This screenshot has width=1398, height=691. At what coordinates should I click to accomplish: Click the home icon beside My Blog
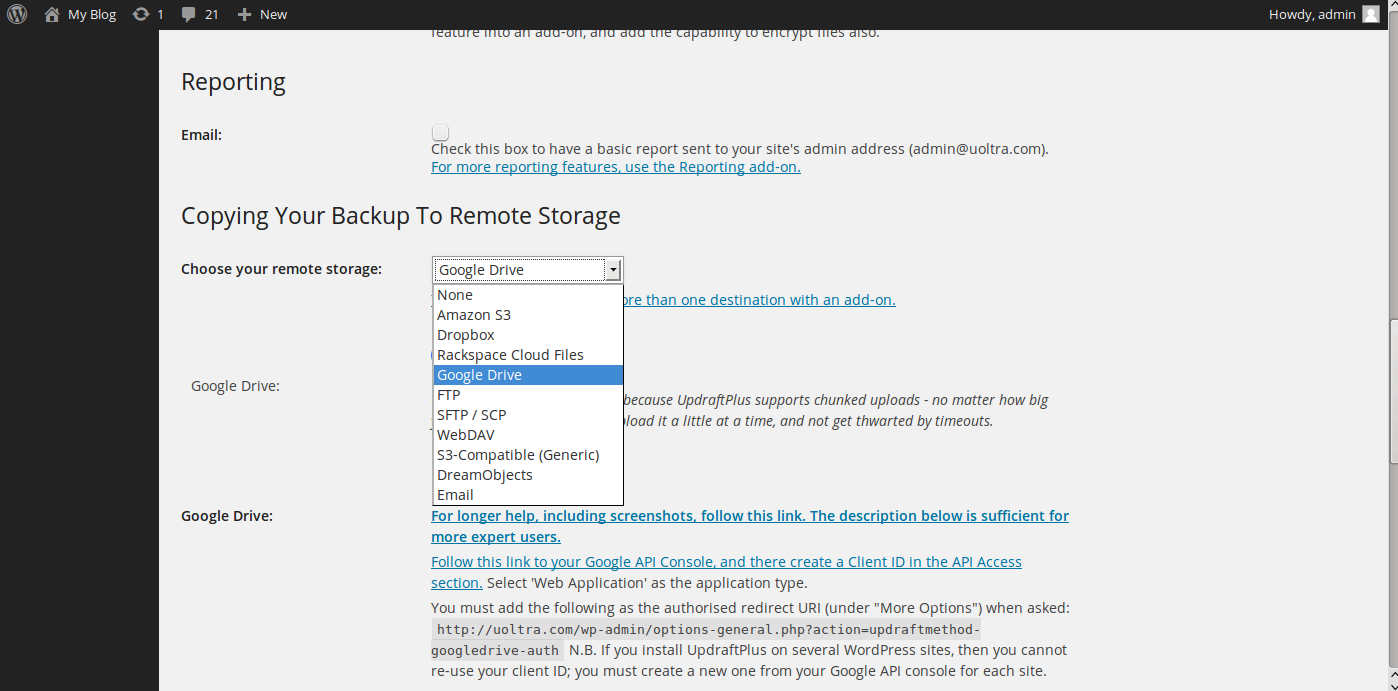(x=52, y=15)
